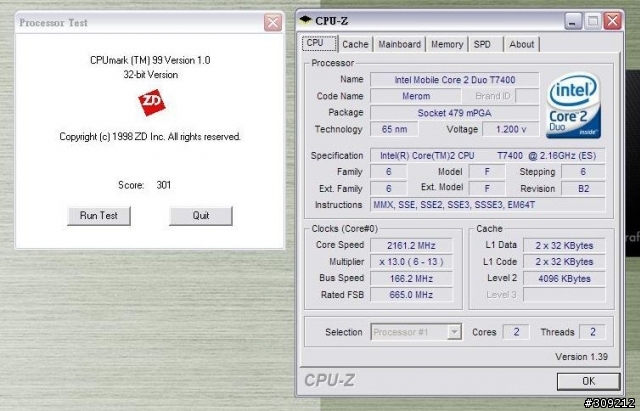Viewport: 640px width, 411px height.
Task: Click the Stepping value 6
Action: coord(583,172)
